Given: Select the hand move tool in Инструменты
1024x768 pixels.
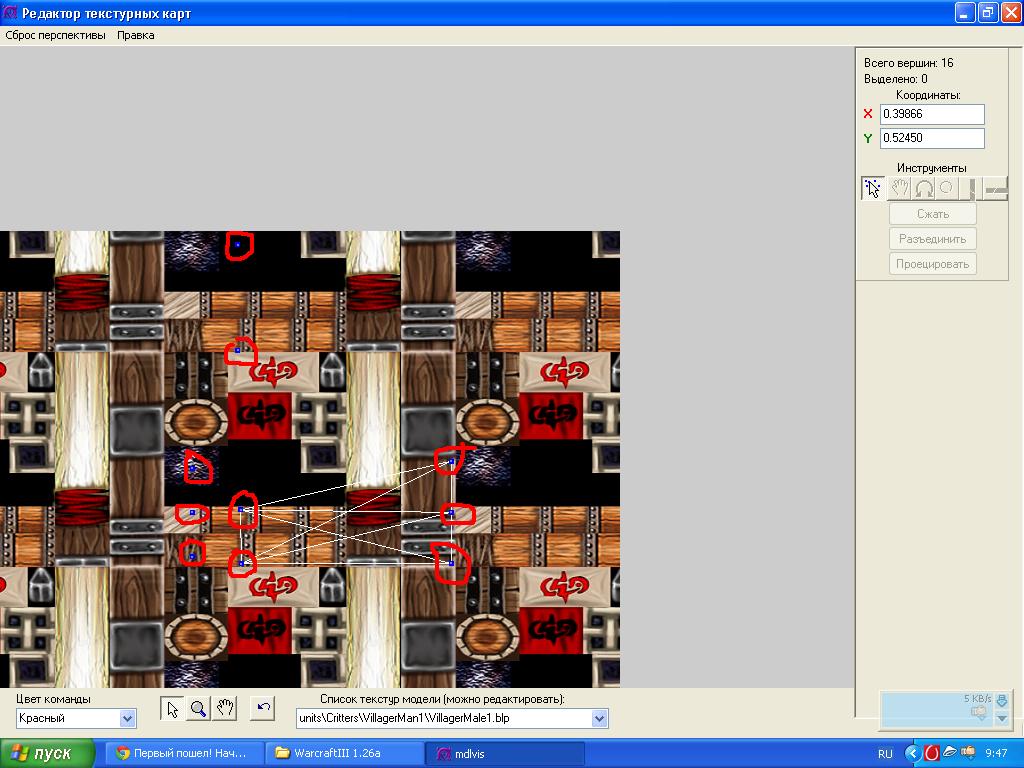Looking at the screenshot, I should pyautogui.click(x=899, y=189).
